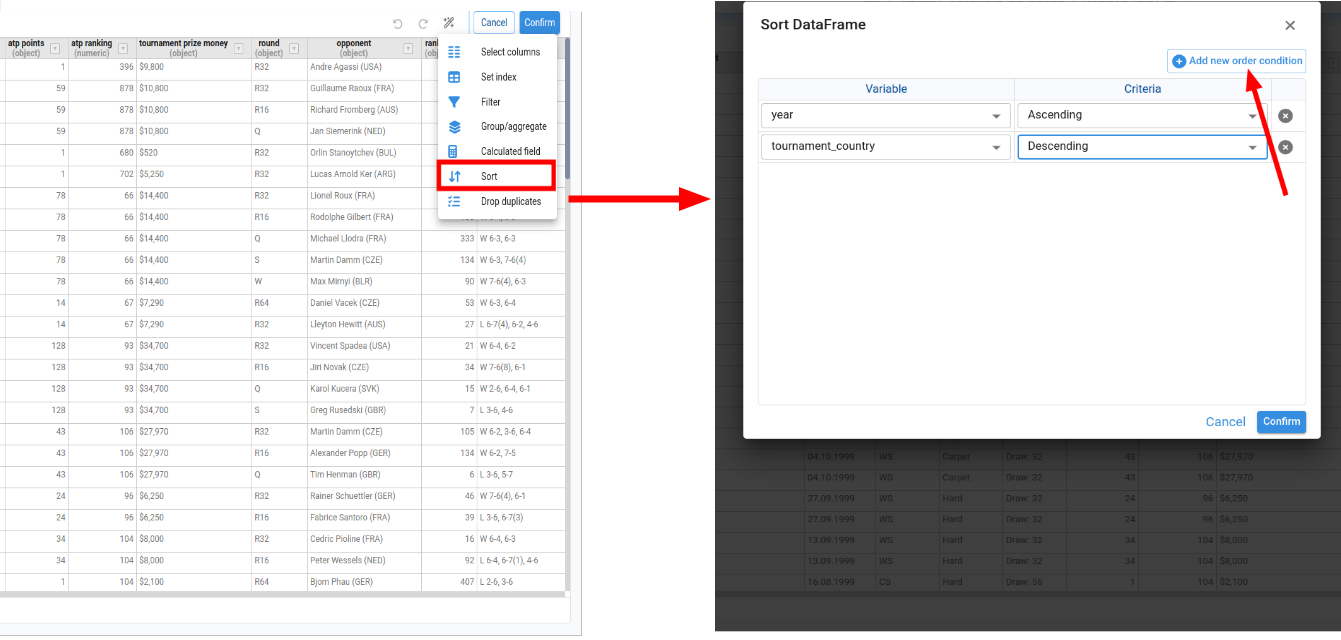The image size is (1341, 640).
Task: Confirm the Sort DataFrame dialog
Action: click(x=1281, y=422)
